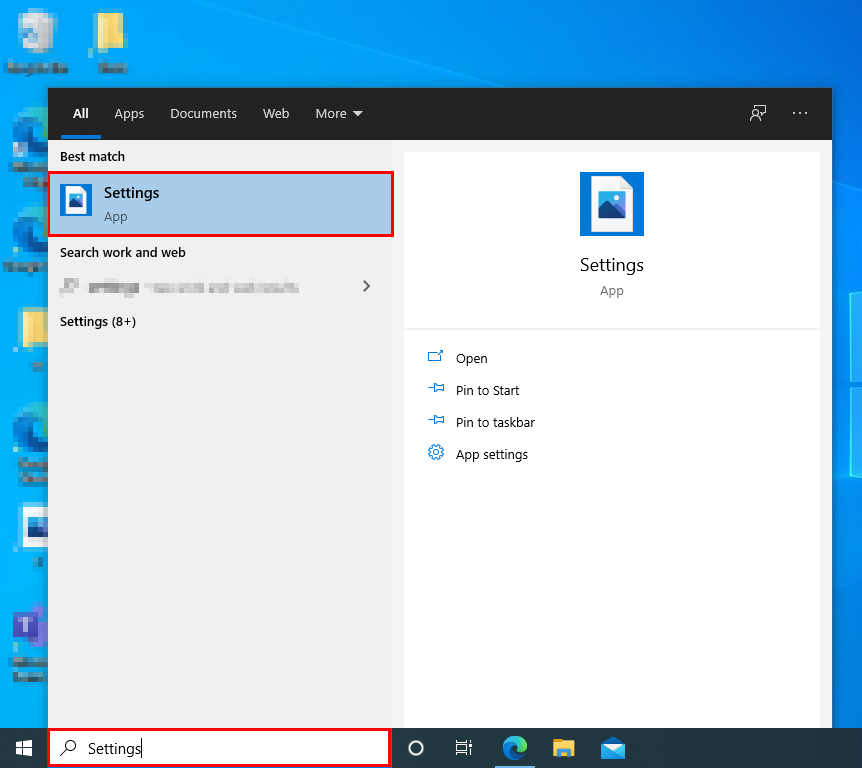
Task: Click the large Settings app icon in preview pane
Action: point(612,204)
